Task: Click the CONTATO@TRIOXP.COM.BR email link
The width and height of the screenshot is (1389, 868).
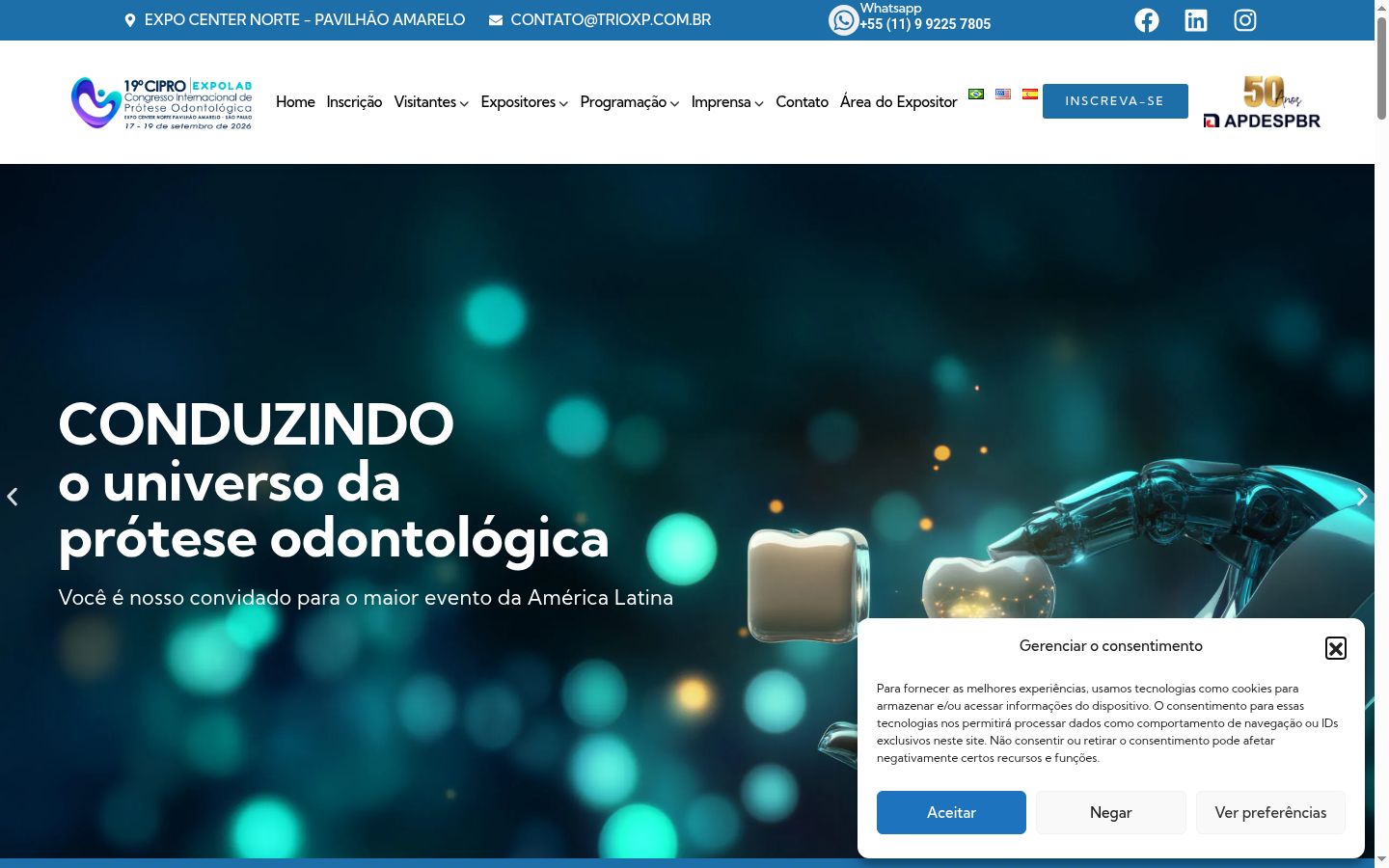Action: (x=611, y=20)
